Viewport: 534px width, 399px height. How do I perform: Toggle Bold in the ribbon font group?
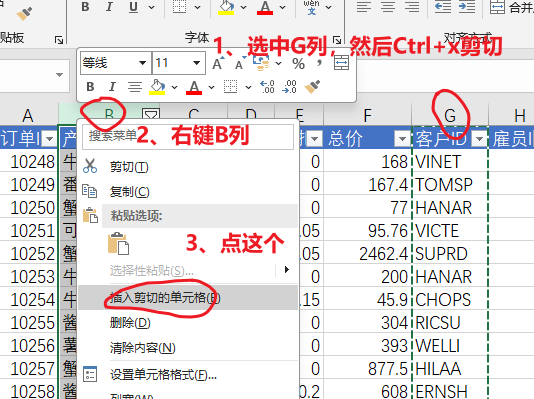point(85,7)
